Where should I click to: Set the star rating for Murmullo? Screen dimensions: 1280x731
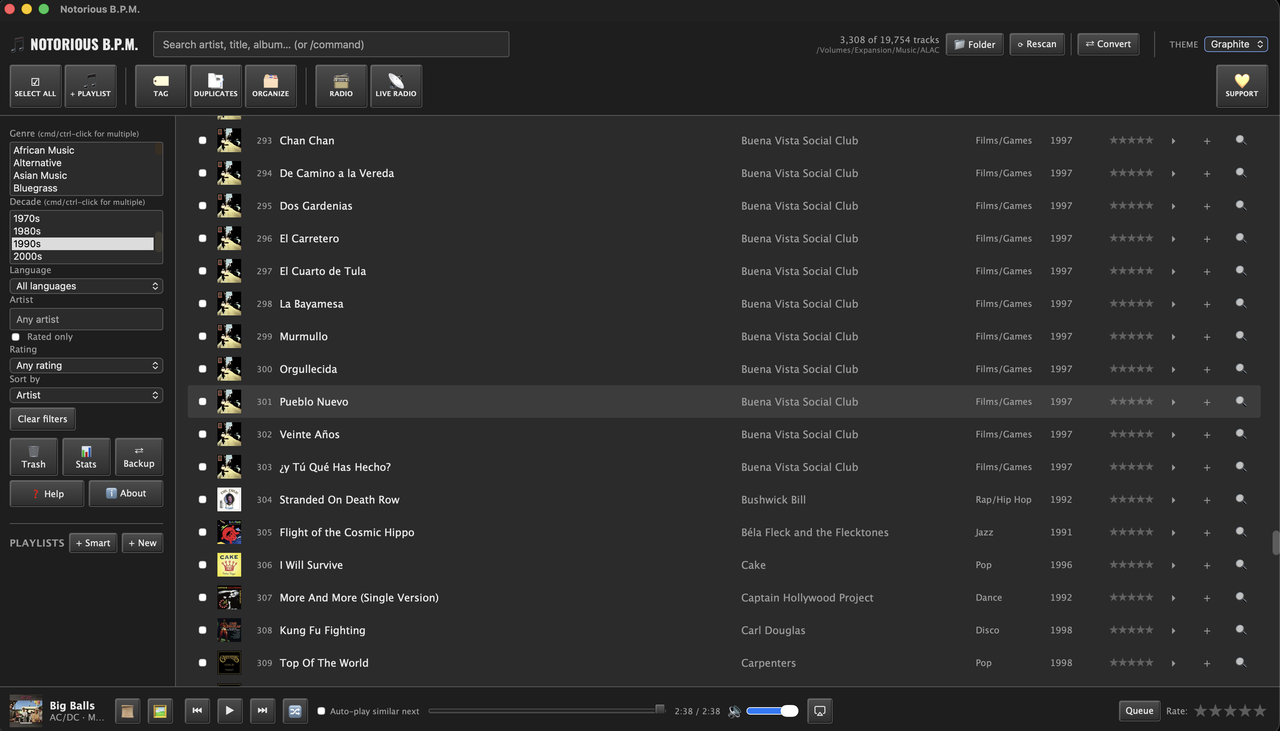click(x=1131, y=337)
